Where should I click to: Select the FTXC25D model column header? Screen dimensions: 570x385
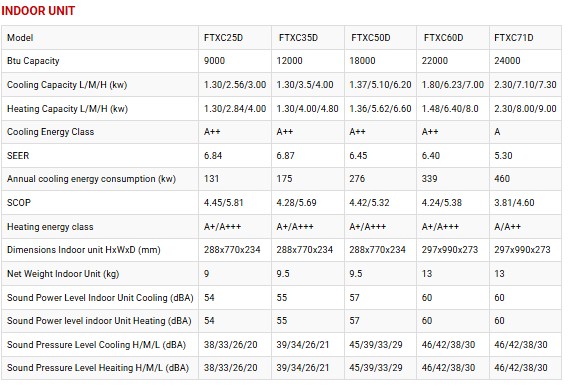223,37
